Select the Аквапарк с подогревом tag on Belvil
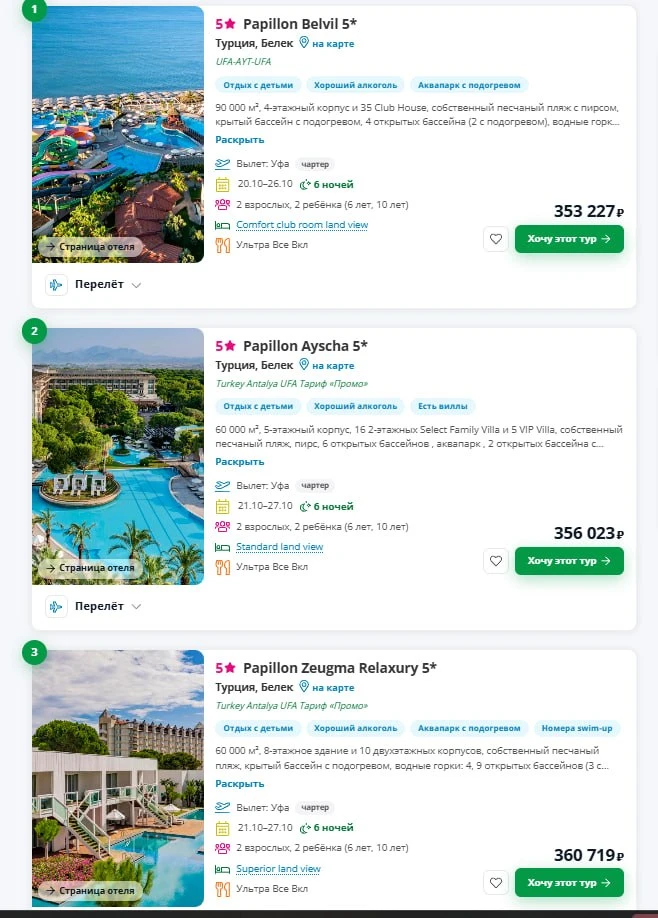Viewport: 658px width, 918px height. pyautogui.click(x=469, y=85)
